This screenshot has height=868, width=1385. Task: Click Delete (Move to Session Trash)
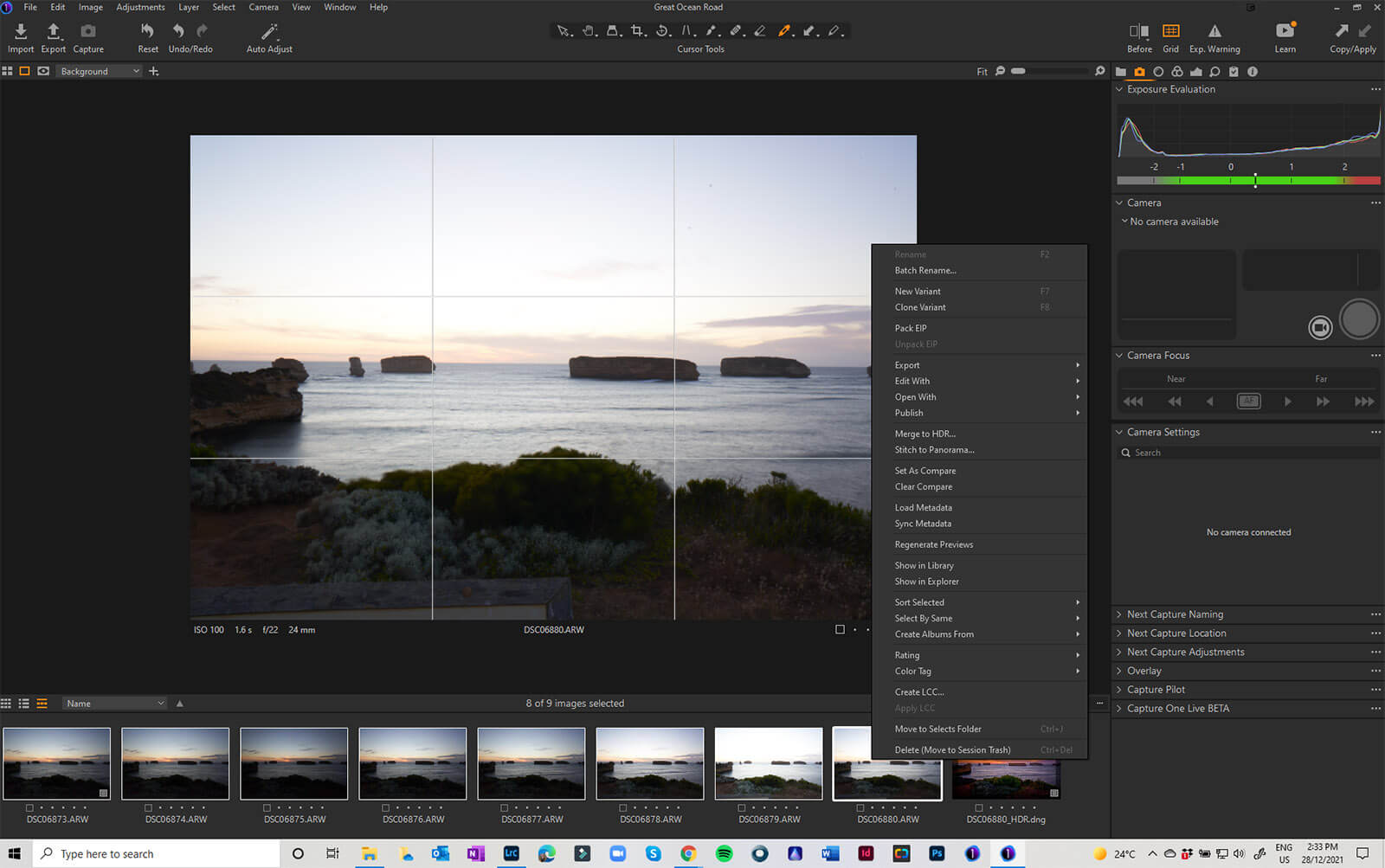pos(952,750)
